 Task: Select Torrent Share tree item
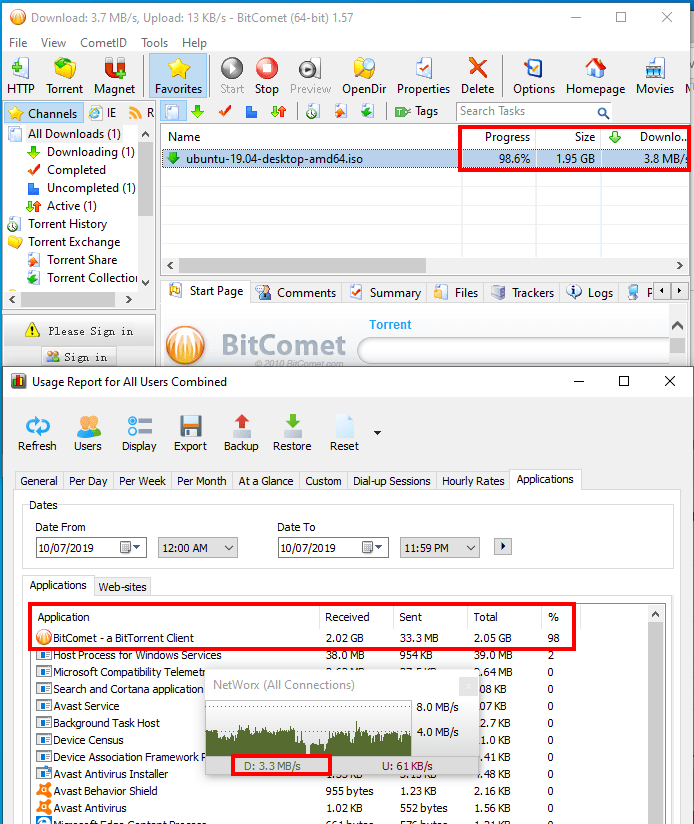click(x=82, y=260)
